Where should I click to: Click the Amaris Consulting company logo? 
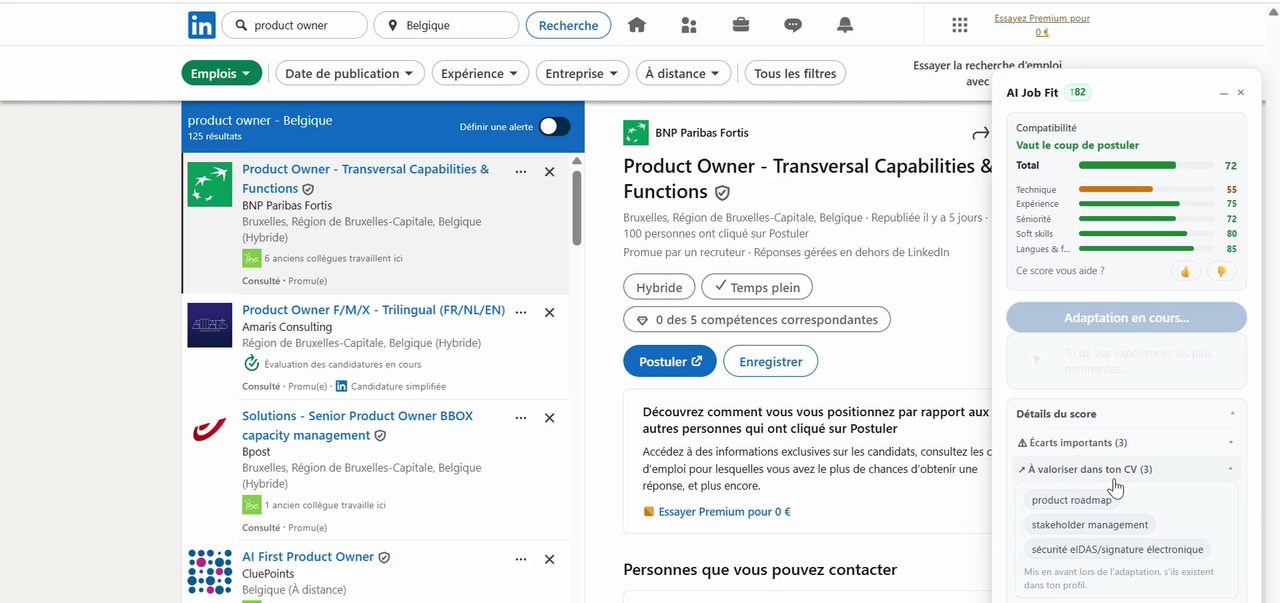[210, 325]
